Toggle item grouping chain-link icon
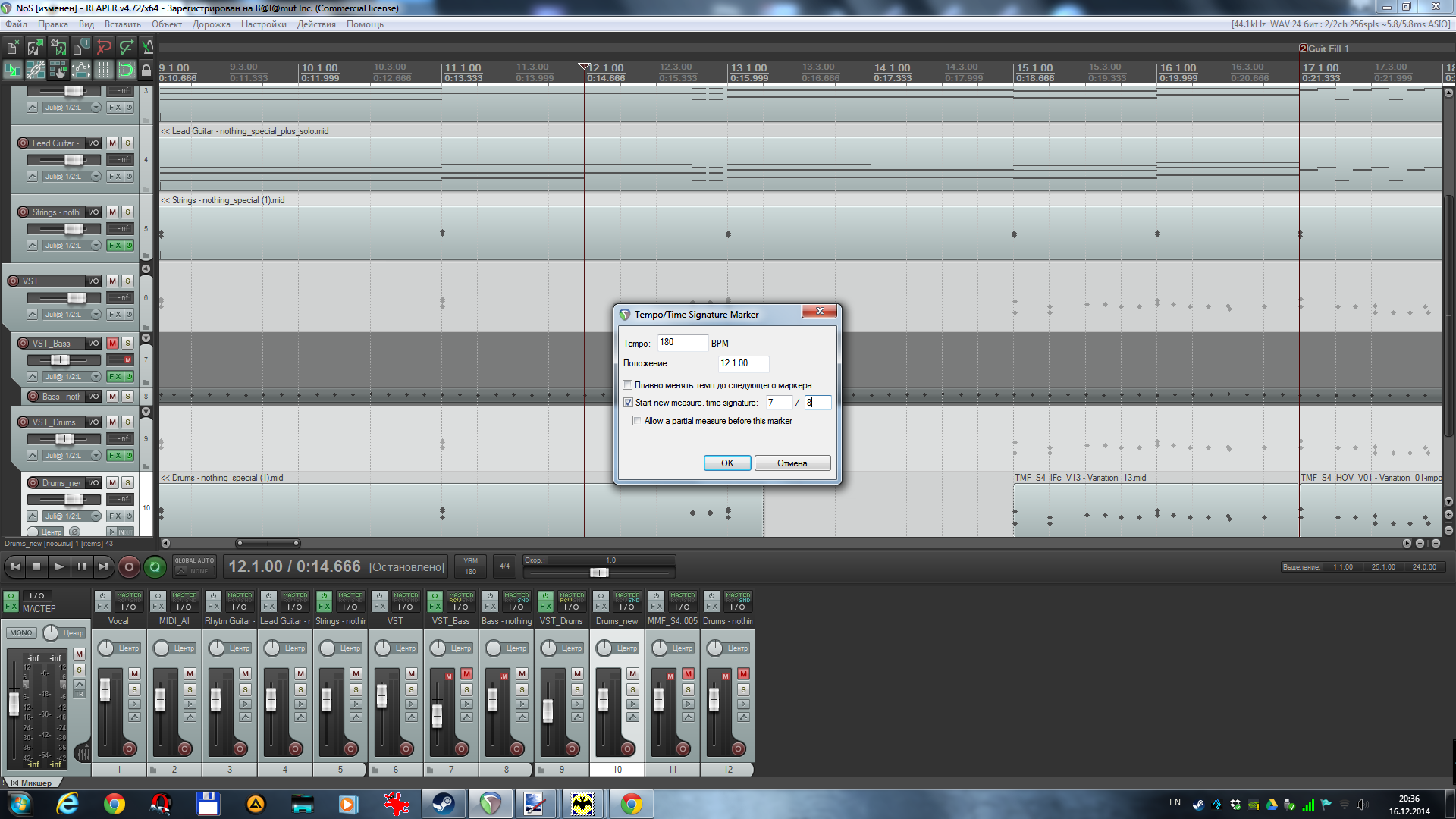Image resolution: width=1456 pixels, height=819 pixels. (x=36, y=71)
